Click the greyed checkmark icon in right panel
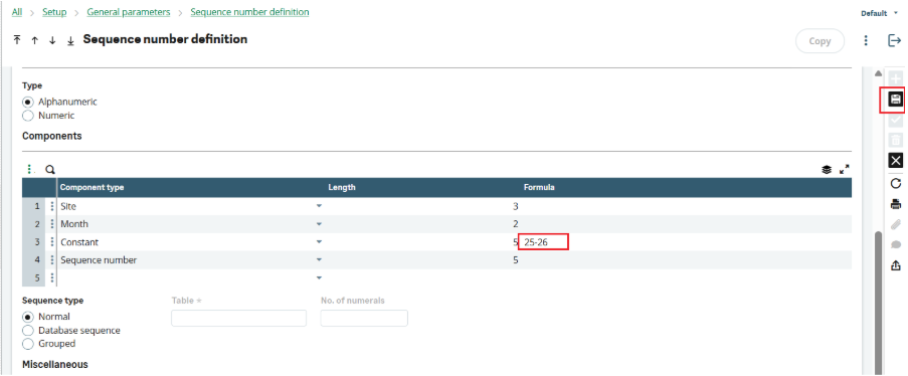Image resolution: width=908 pixels, height=376 pixels. pyautogui.click(x=895, y=120)
